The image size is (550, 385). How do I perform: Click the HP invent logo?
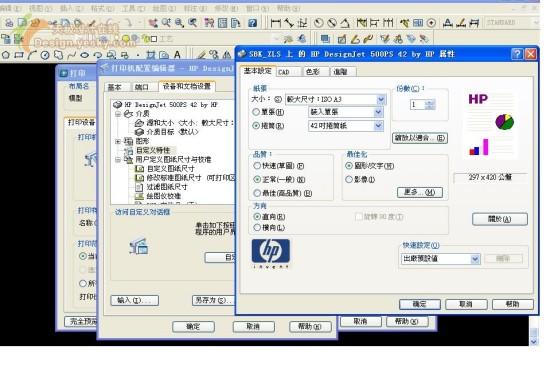(x=270, y=254)
